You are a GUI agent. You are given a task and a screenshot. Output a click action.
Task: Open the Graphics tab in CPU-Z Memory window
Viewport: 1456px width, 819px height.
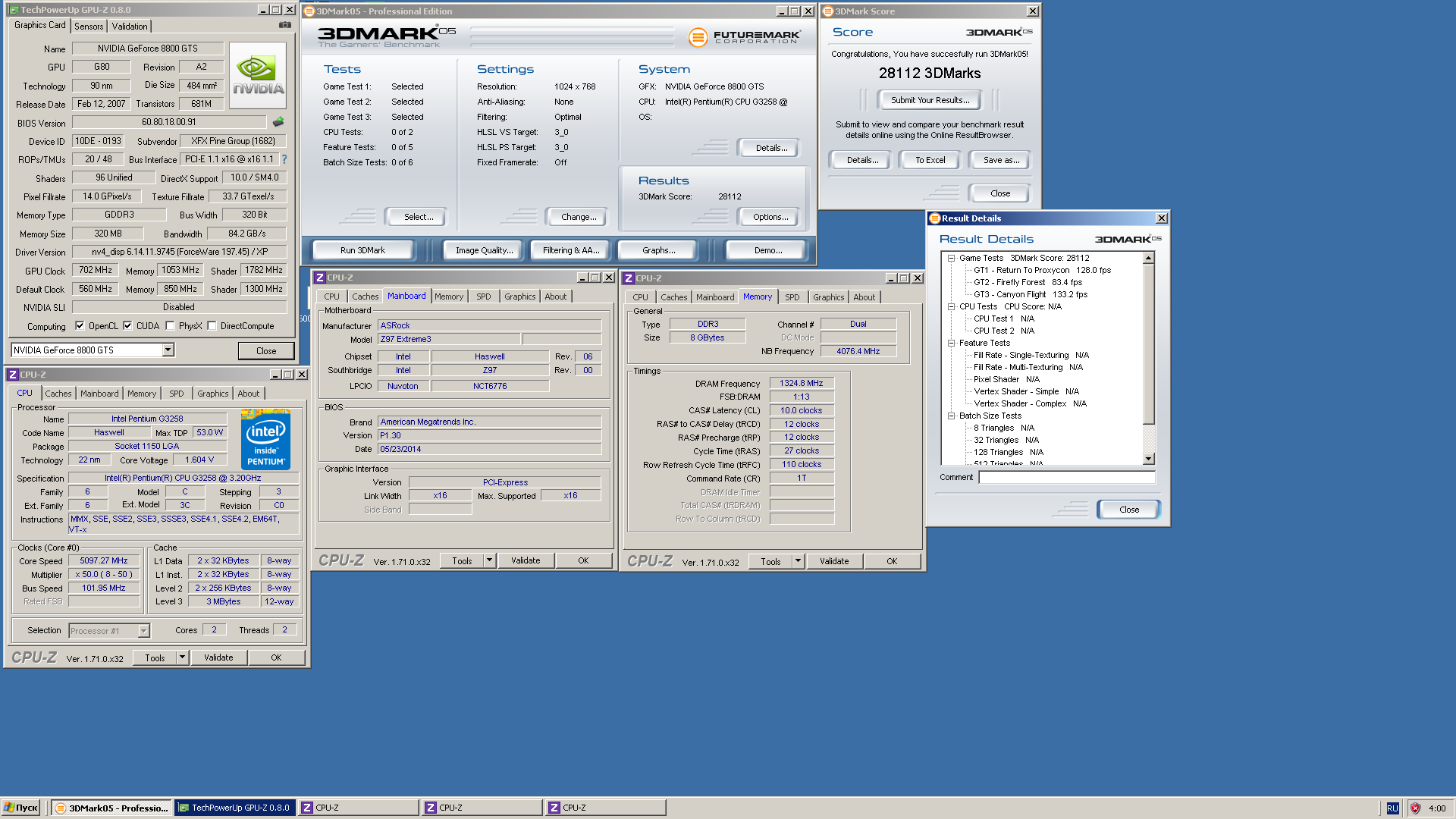coord(828,297)
